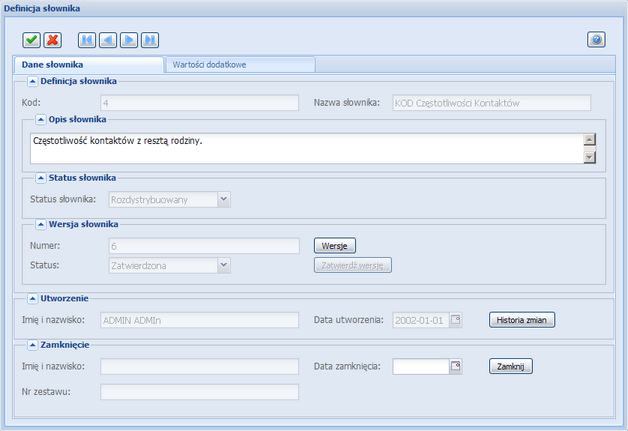Screen dimensions: 628x431
Task: Jump to the last record
Action: point(150,40)
